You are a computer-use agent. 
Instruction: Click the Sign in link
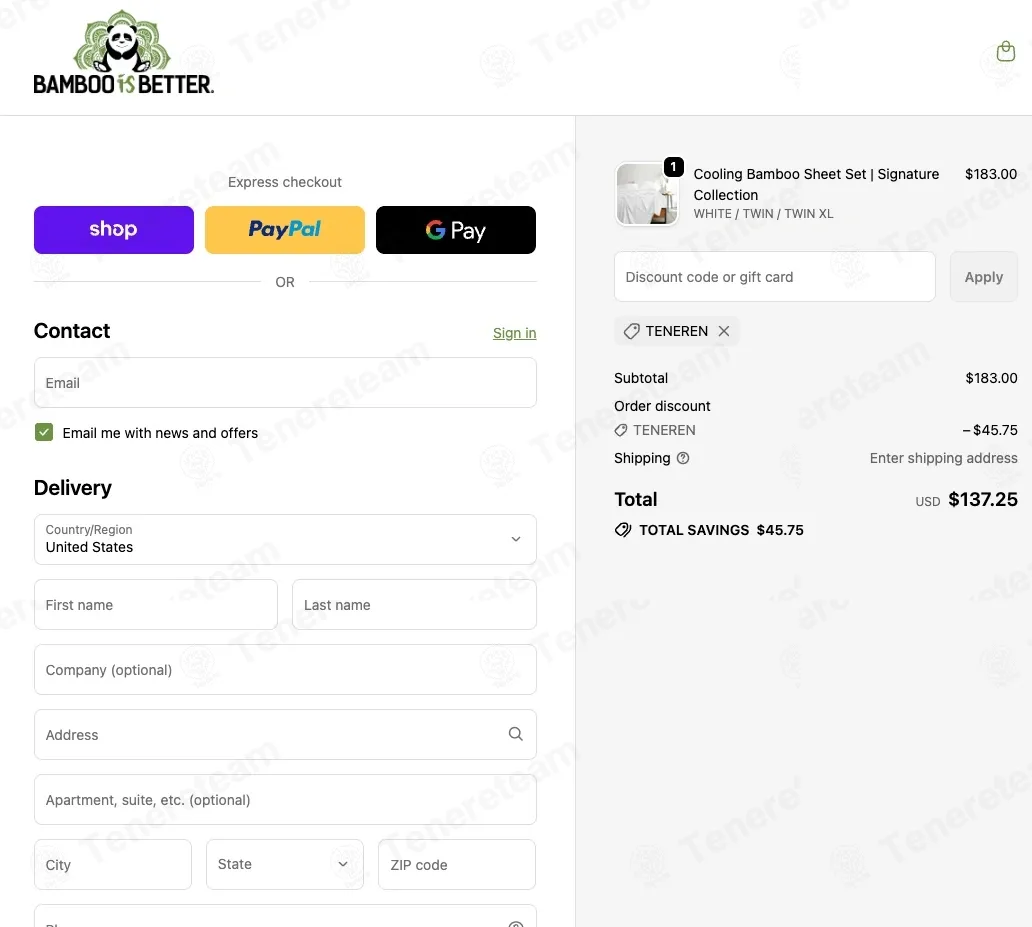click(514, 333)
